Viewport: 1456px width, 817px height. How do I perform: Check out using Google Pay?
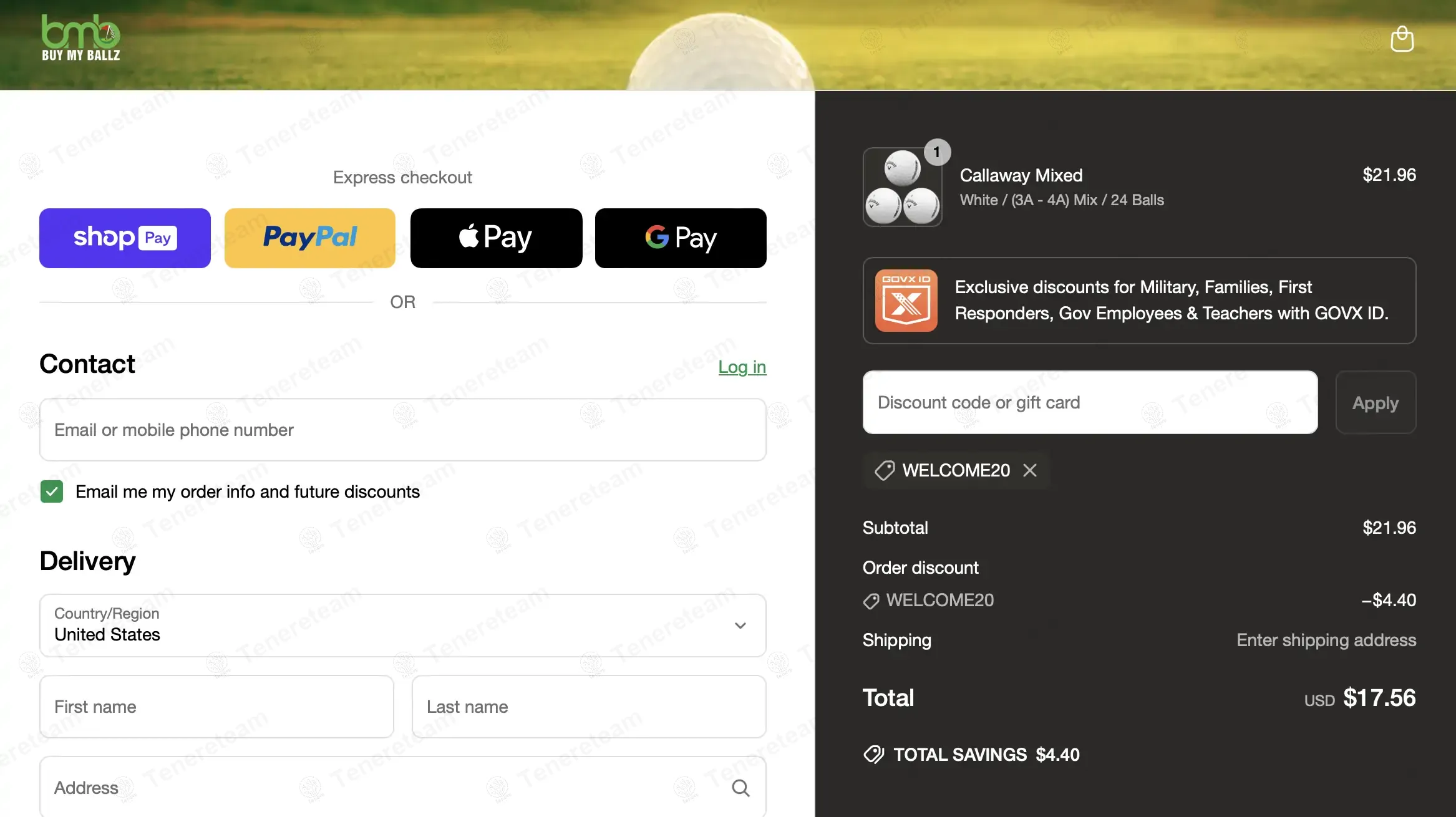[681, 238]
